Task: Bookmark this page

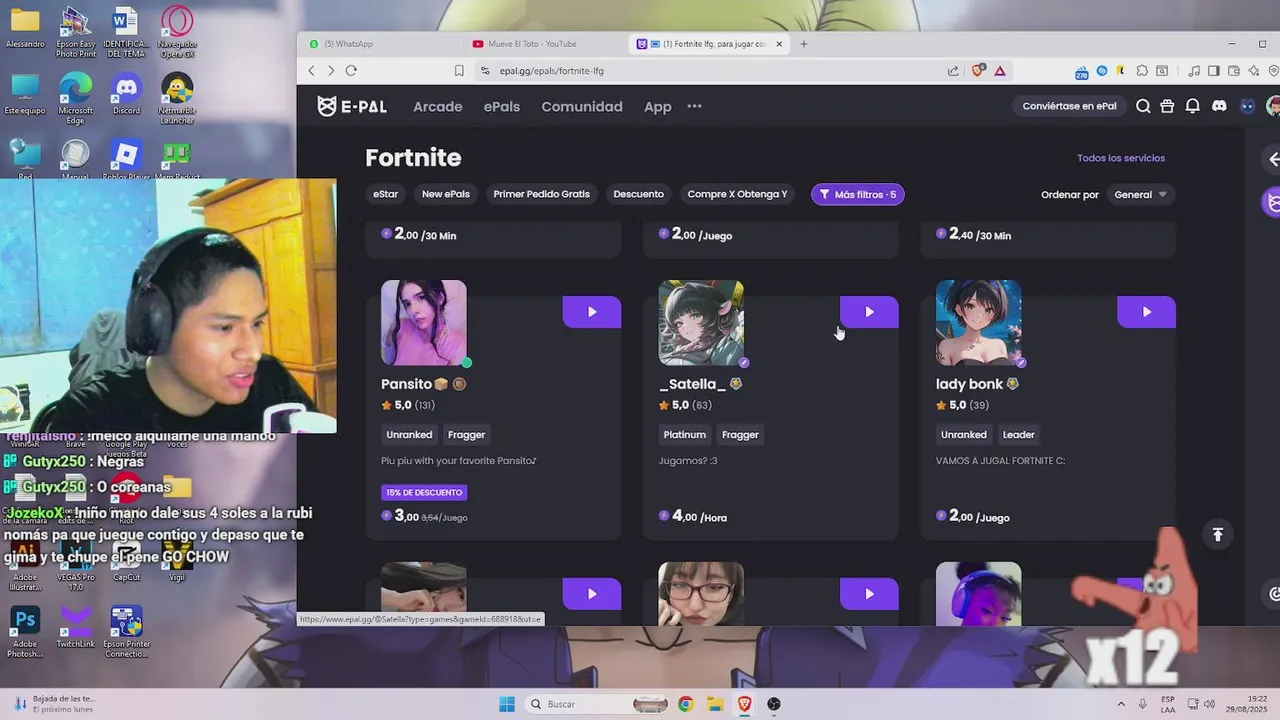Action: tap(459, 70)
